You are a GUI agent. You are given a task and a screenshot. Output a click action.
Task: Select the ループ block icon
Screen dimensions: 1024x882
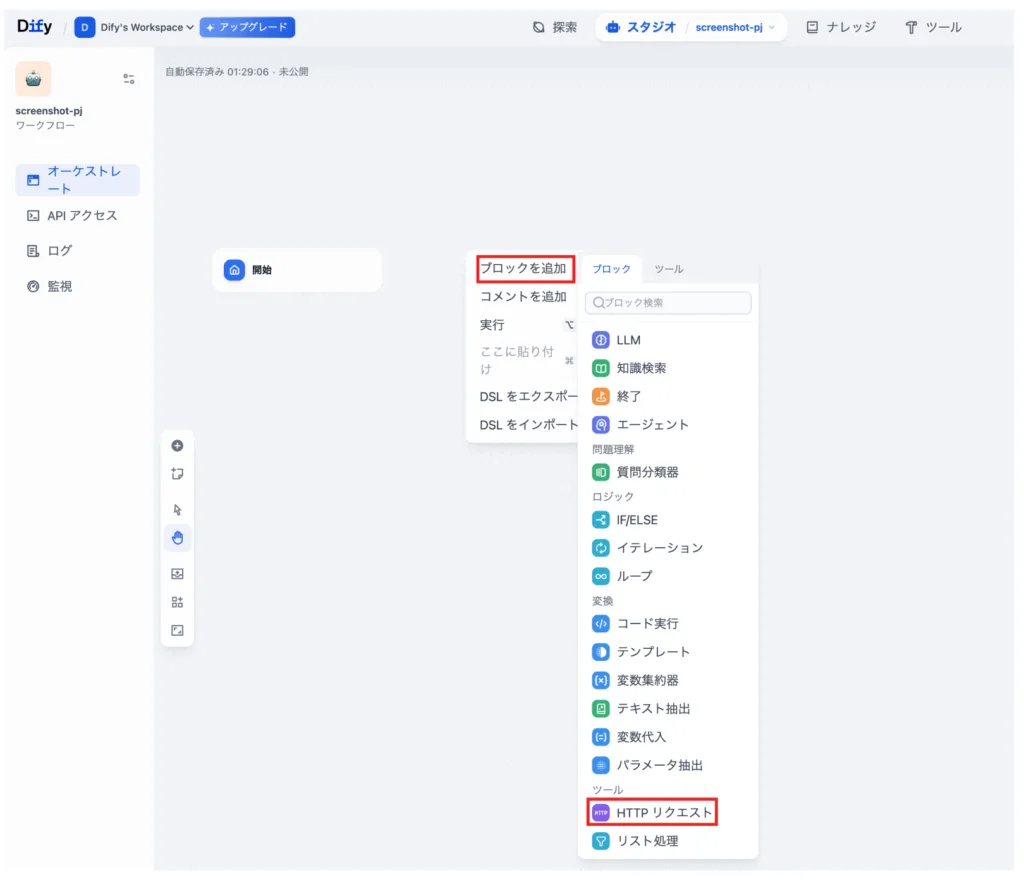[x=600, y=576]
